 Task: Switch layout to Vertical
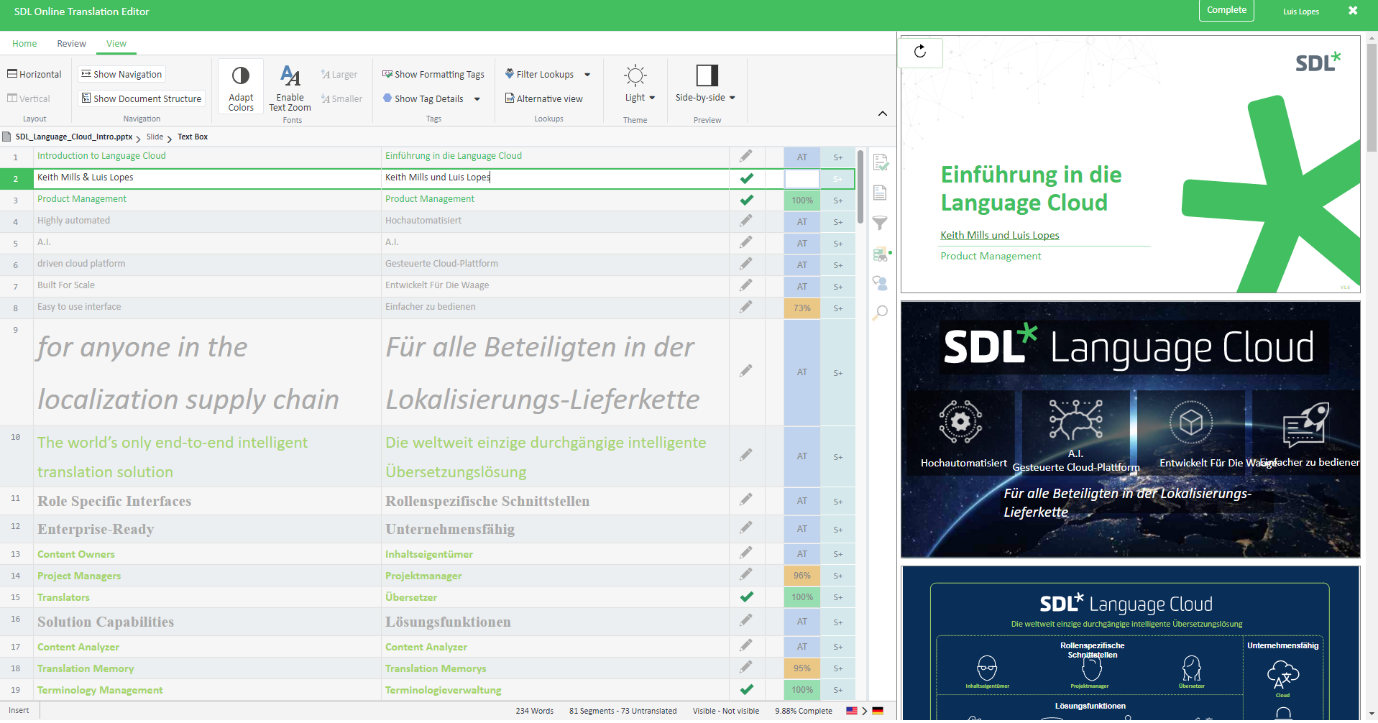(x=28, y=98)
